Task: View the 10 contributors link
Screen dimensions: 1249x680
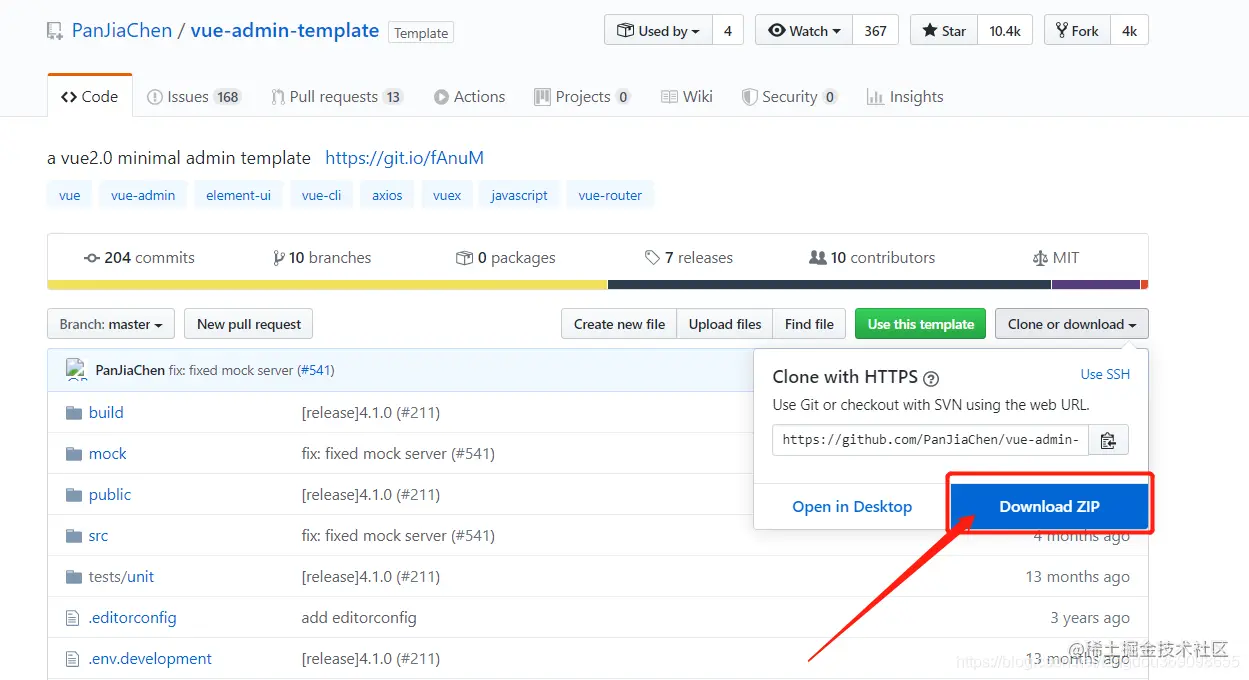Action: click(872, 258)
